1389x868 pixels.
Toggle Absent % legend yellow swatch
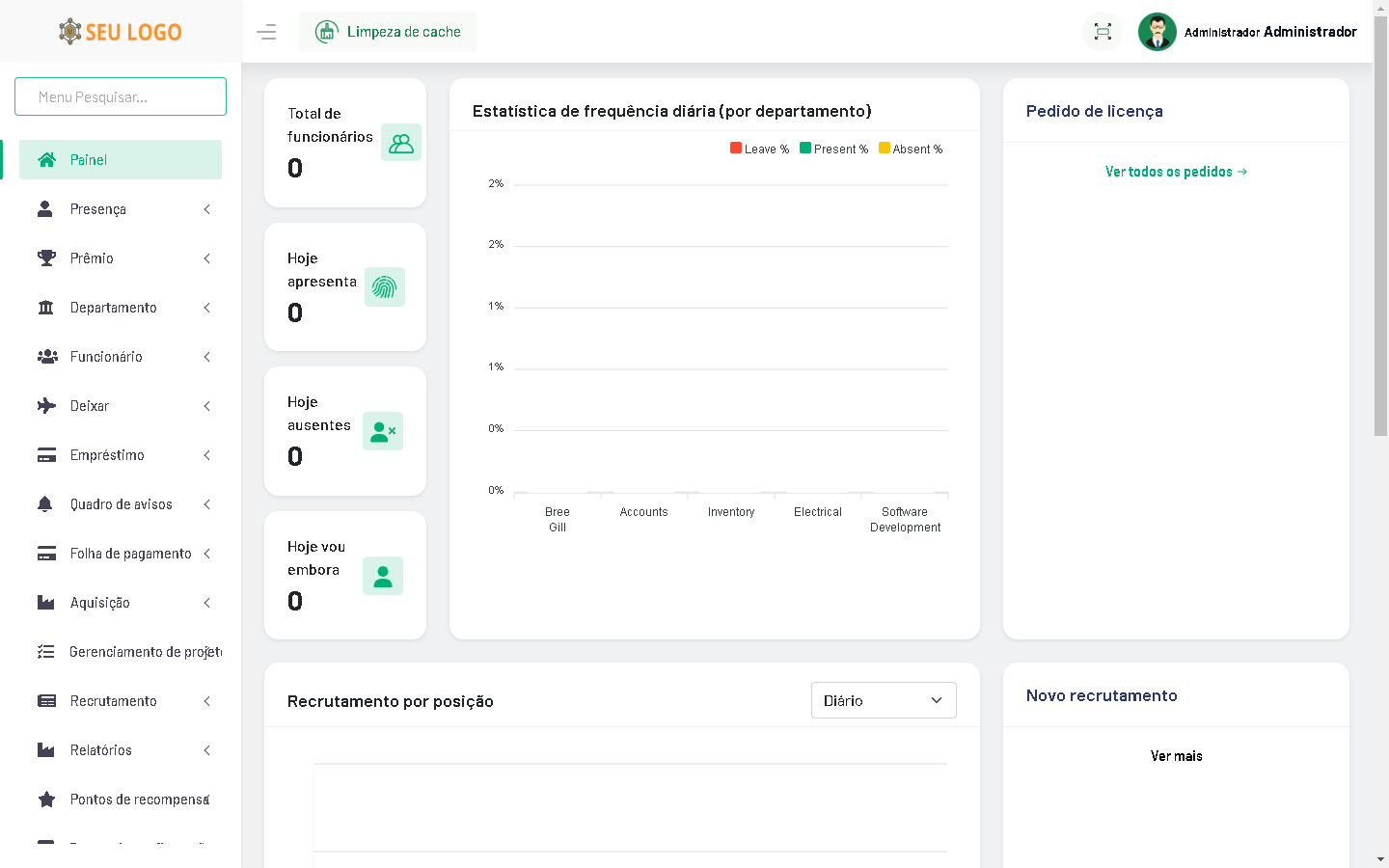[x=885, y=149]
